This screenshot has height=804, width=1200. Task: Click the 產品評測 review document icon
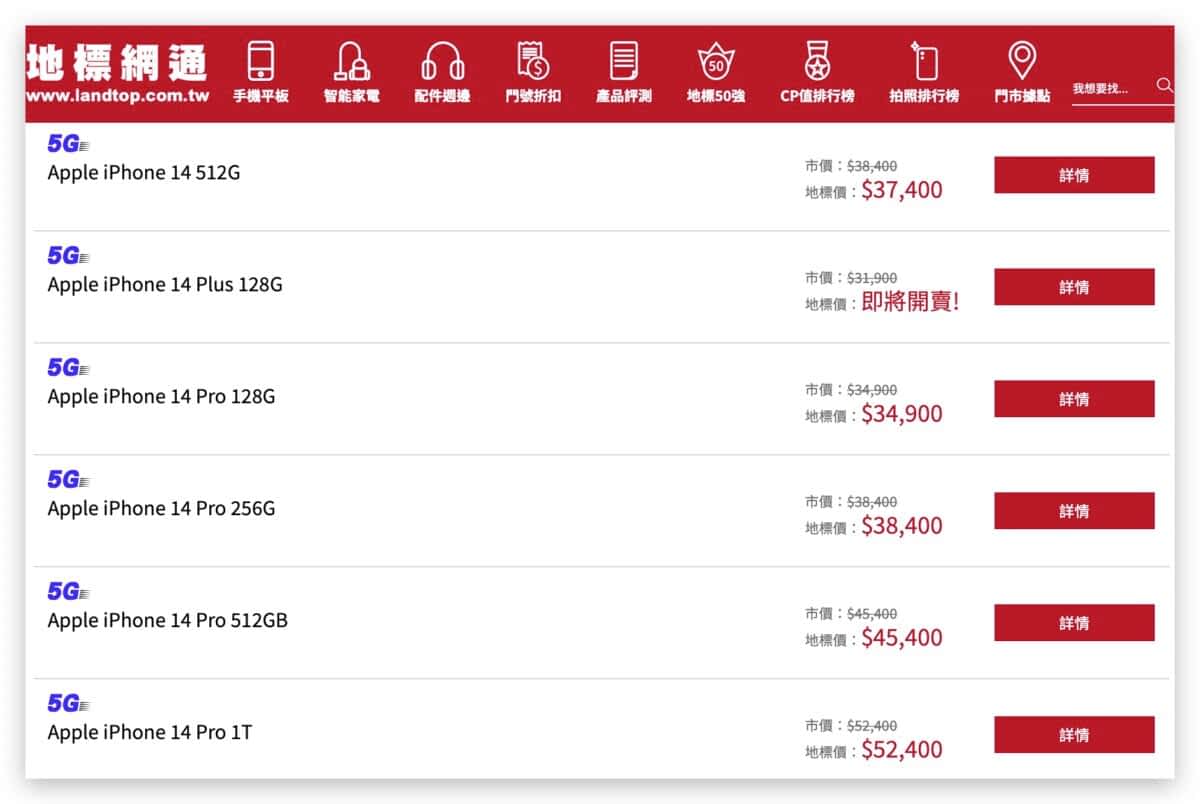click(x=624, y=62)
